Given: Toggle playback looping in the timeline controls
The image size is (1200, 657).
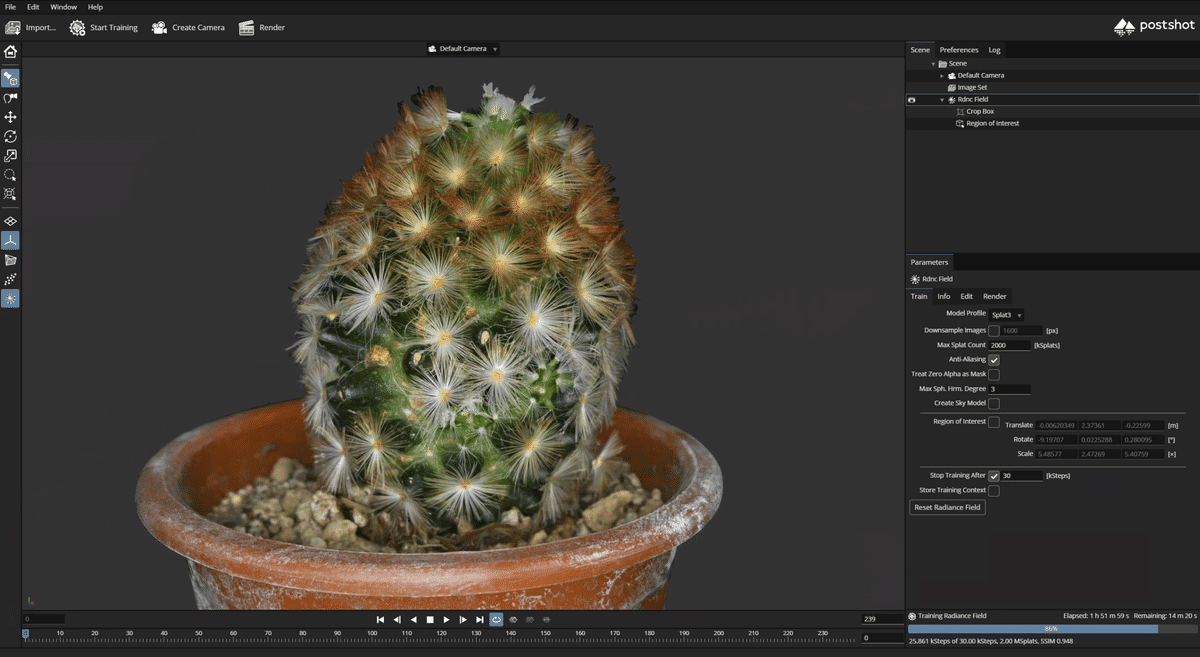Looking at the screenshot, I should [496, 620].
